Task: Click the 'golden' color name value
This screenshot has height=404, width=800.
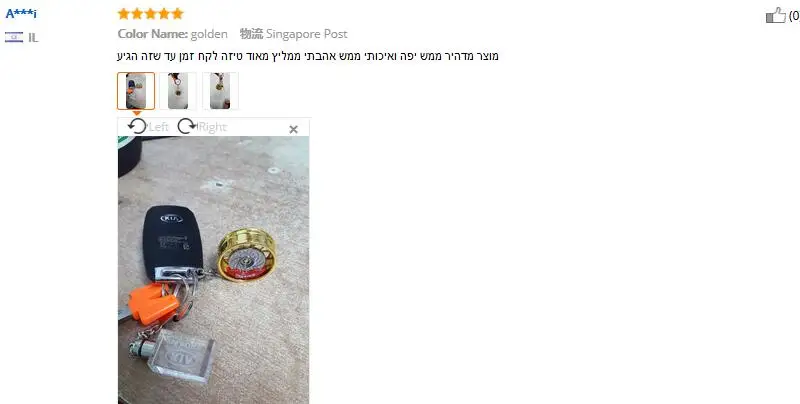Action: pyautogui.click(x=209, y=34)
